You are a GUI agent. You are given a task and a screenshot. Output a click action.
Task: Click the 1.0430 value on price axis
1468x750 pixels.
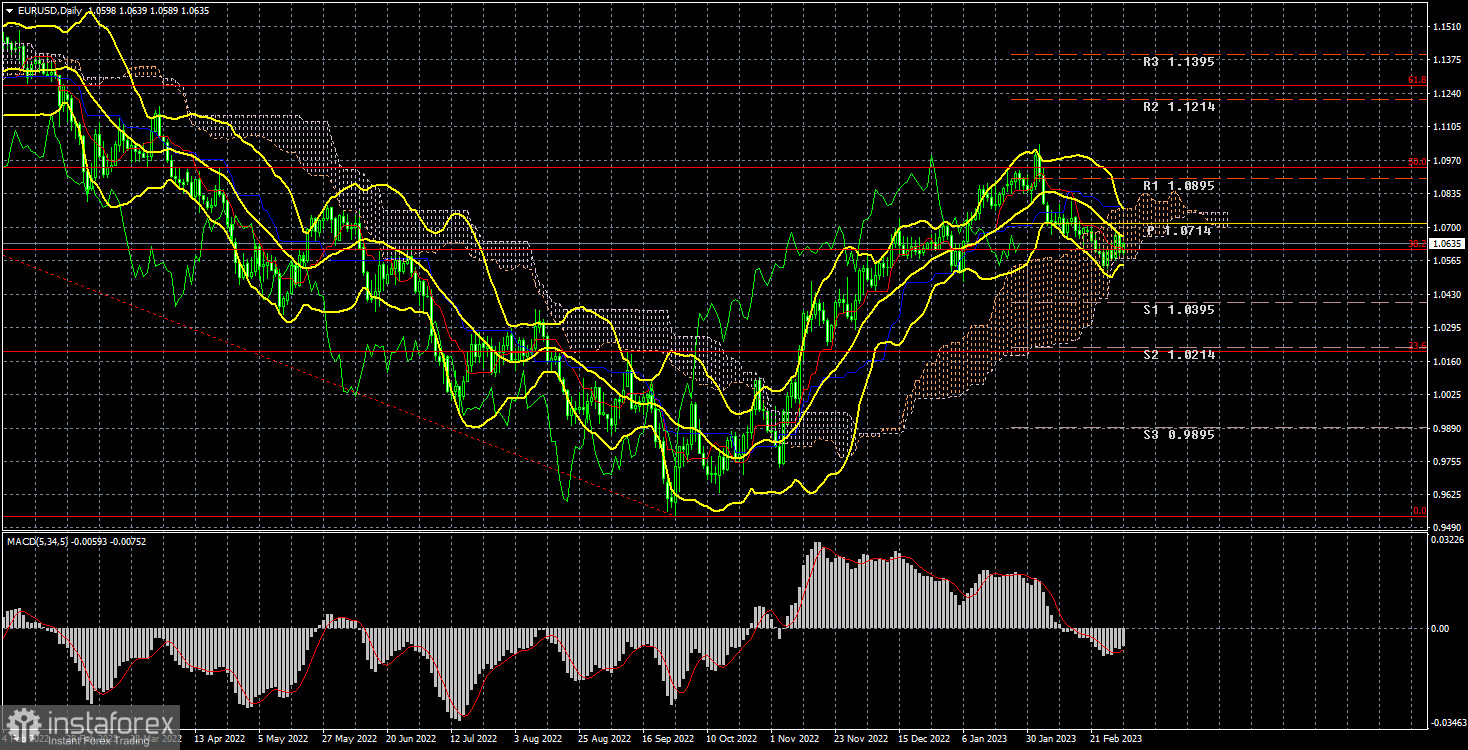click(x=1446, y=294)
